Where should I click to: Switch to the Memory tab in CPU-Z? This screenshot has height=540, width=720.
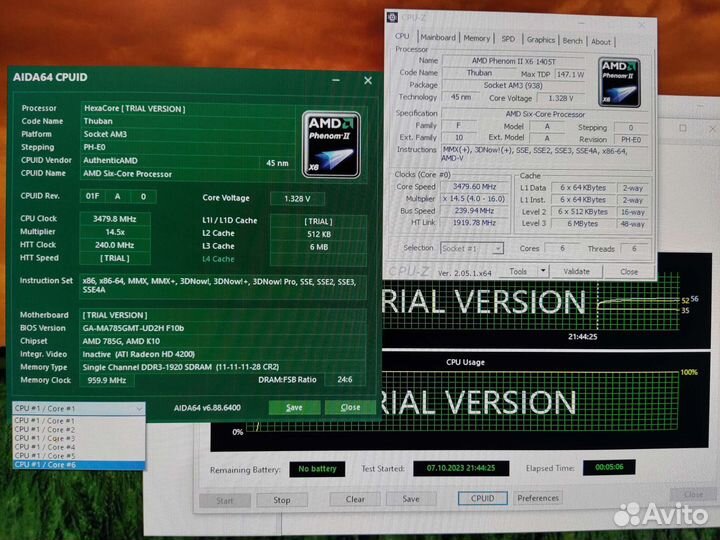[476, 39]
